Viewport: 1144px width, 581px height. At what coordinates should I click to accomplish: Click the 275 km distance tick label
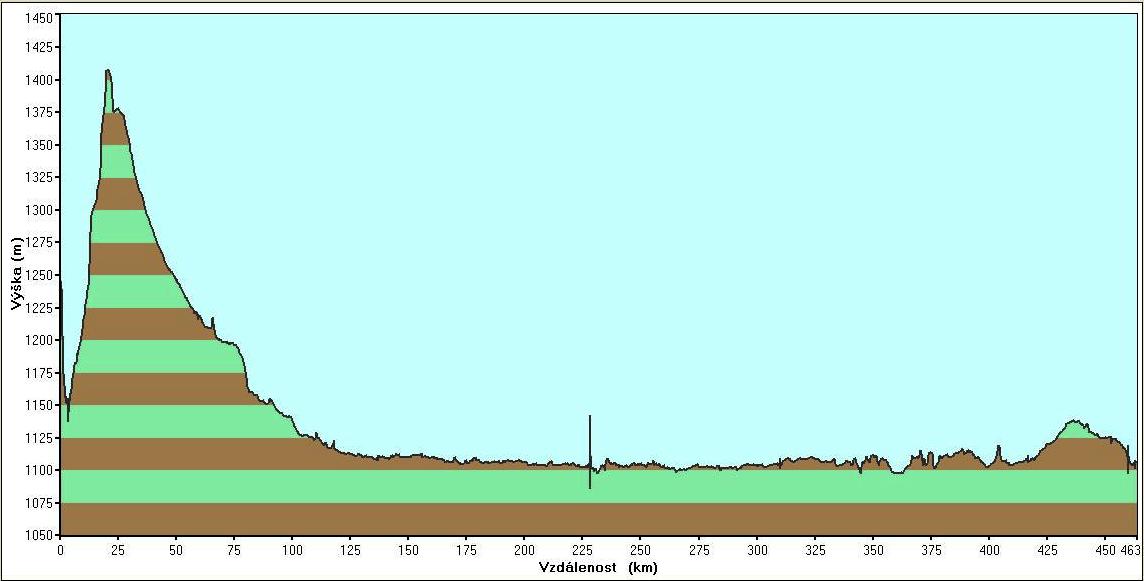(699, 549)
